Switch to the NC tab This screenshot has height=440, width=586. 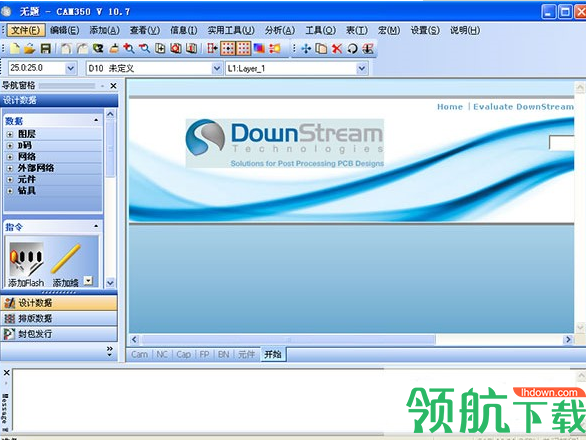click(x=162, y=354)
